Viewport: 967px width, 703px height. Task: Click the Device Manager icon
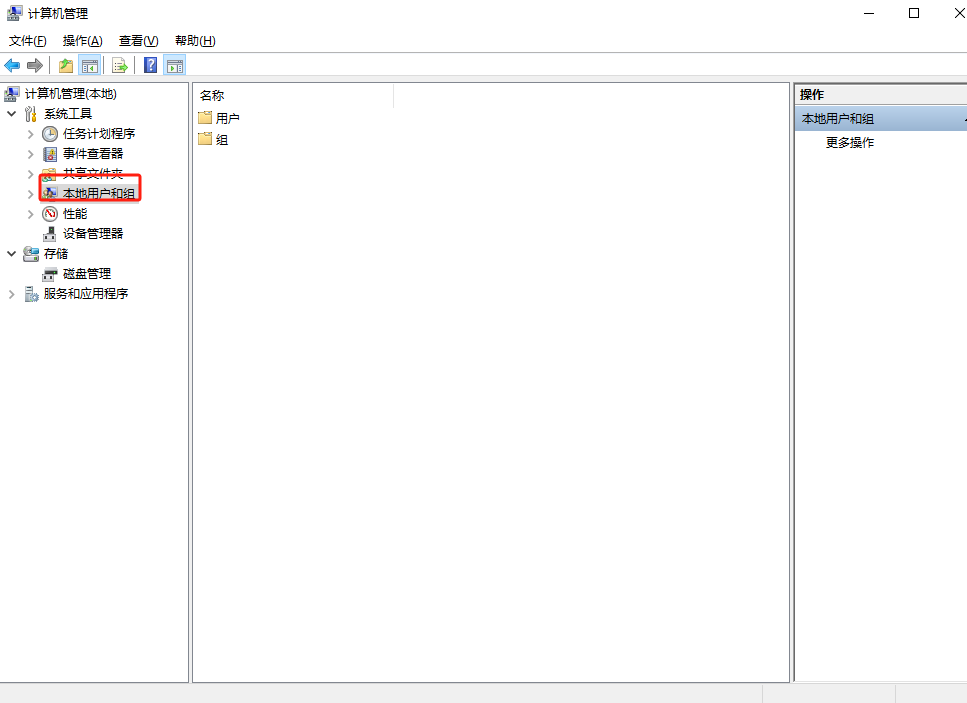49,234
